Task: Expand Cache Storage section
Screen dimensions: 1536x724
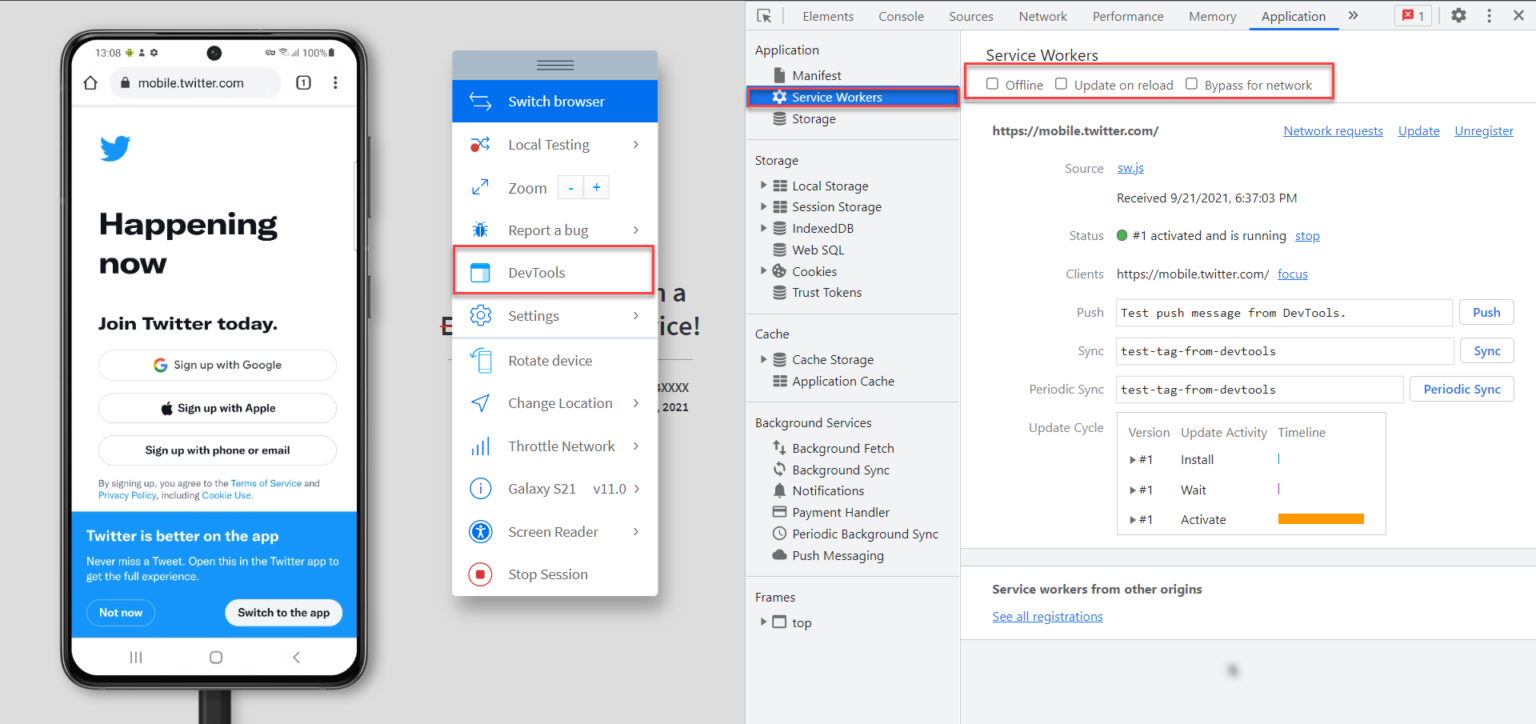Action: (x=763, y=359)
